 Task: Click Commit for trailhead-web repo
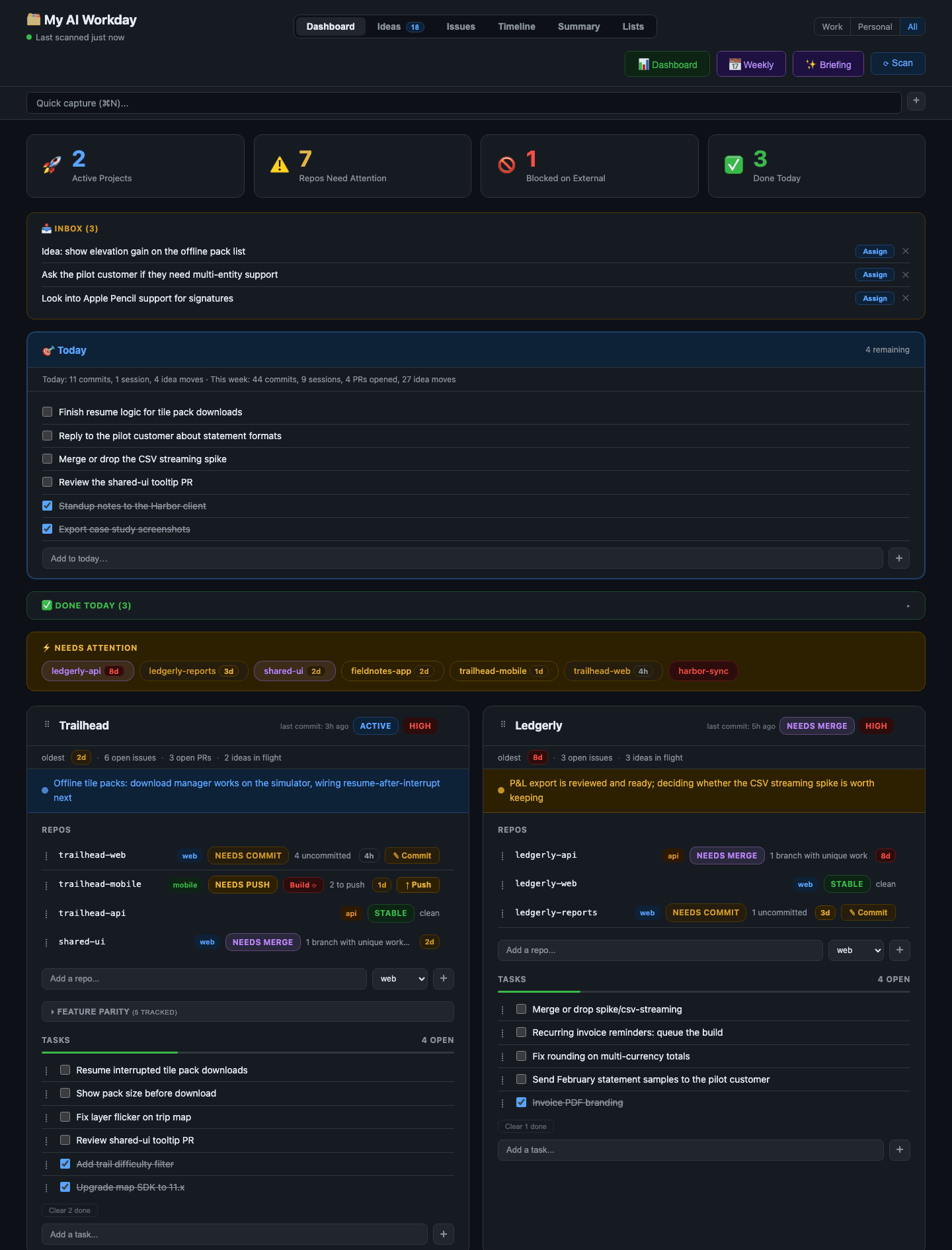click(x=412, y=856)
